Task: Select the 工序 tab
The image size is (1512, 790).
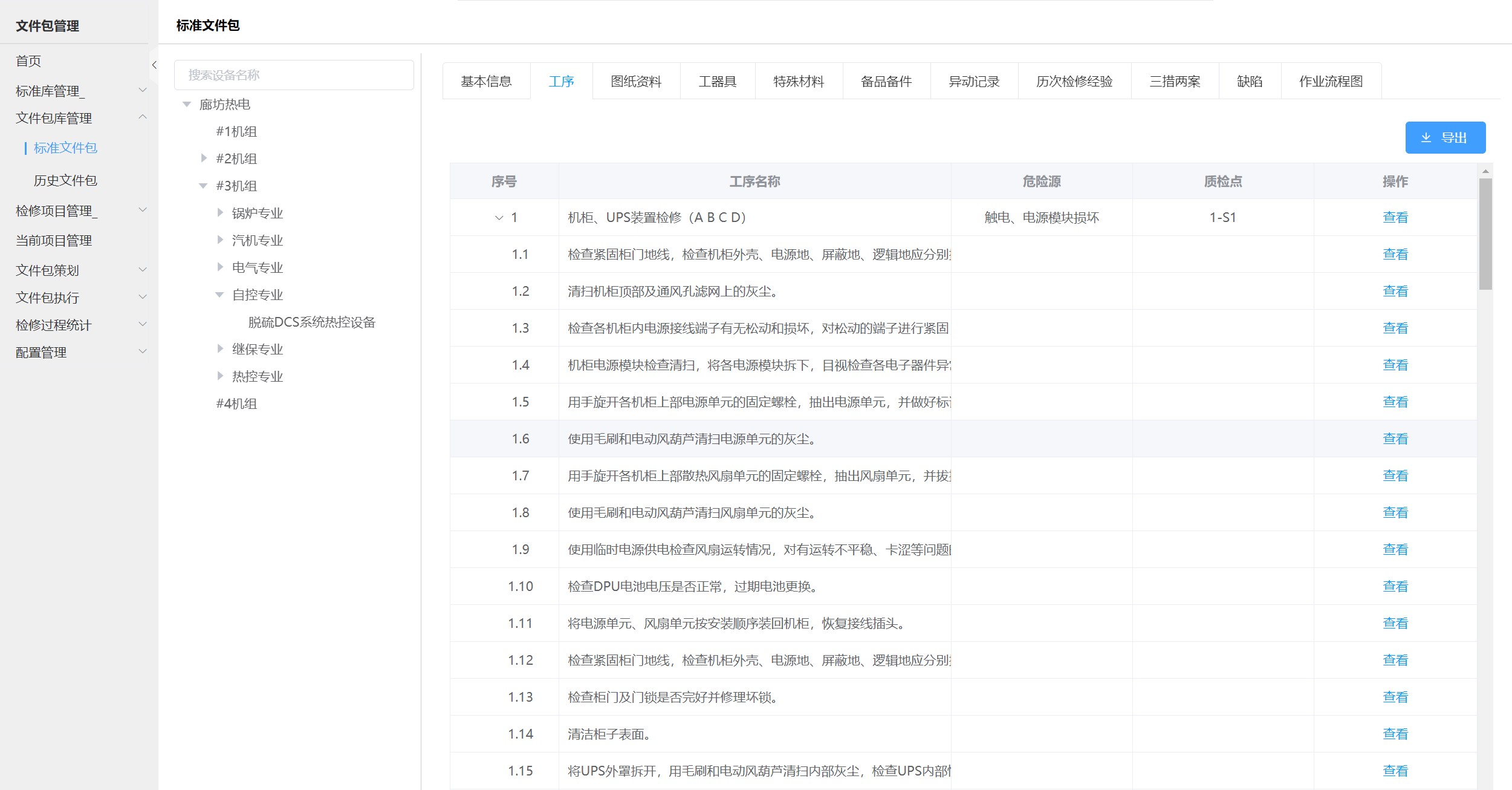Action: [561, 81]
